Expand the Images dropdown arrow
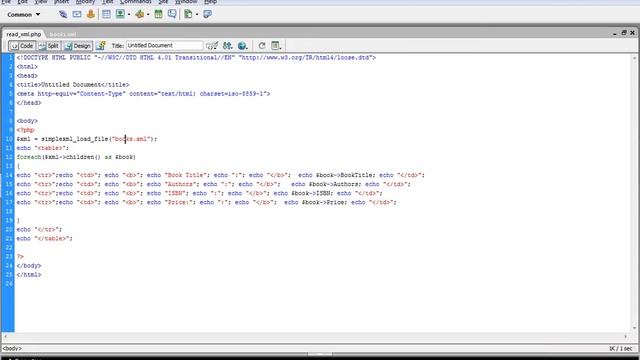The width and height of the screenshot is (640, 360). pos(129,14)
